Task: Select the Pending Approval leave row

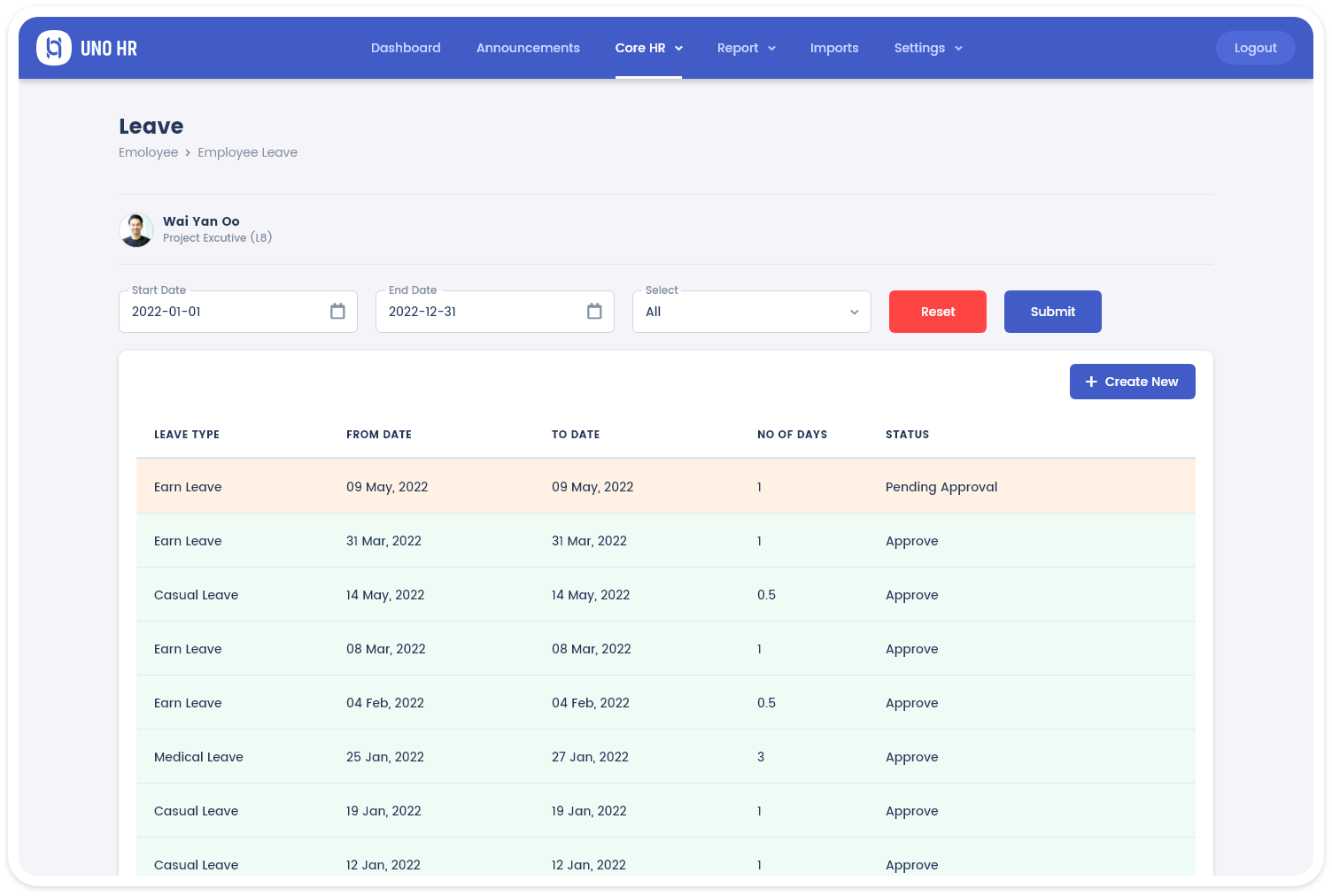Action: coord(665,487)
